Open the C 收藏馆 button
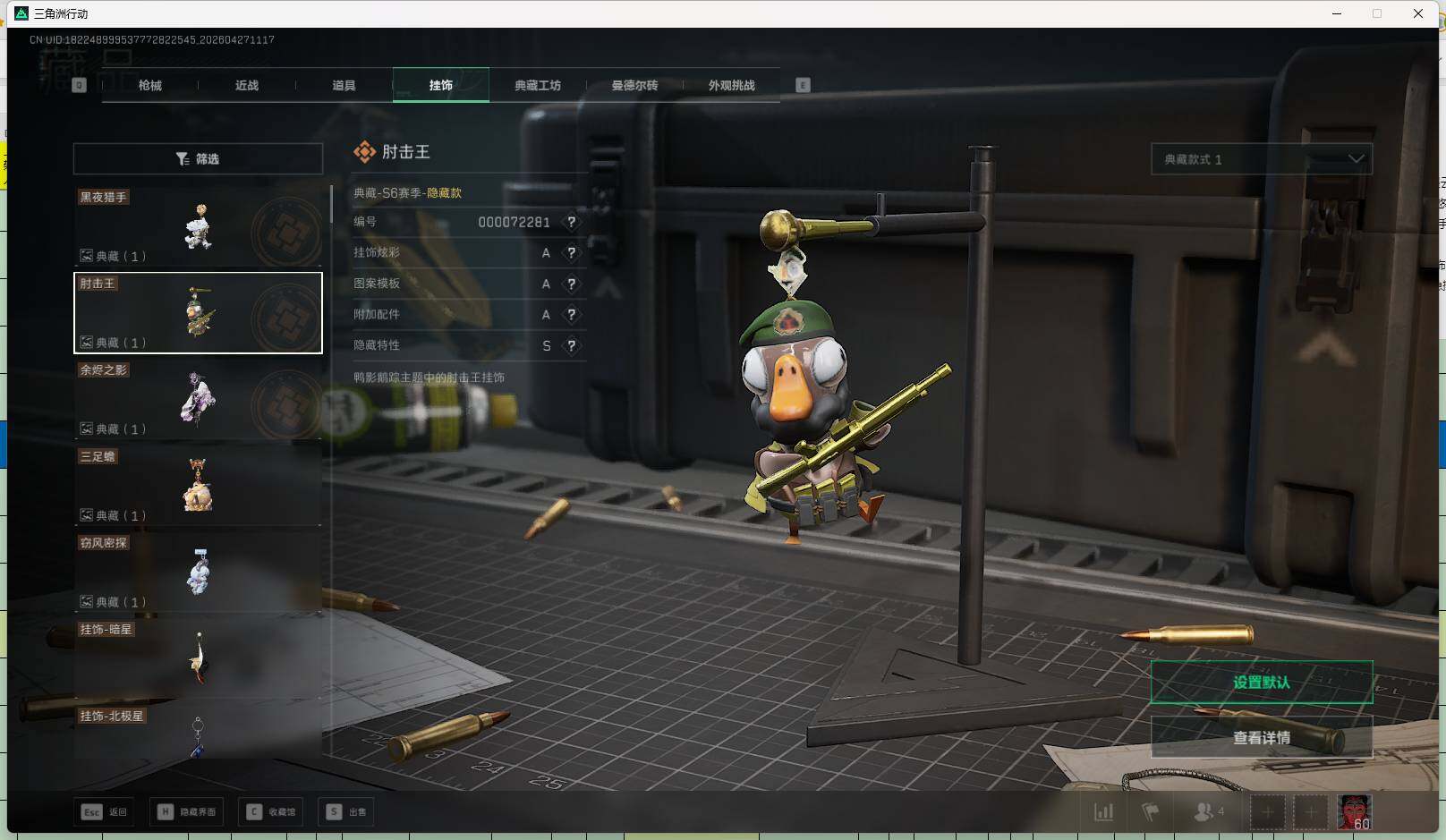The height and width of the screenshot is (840, 1446). point(271,812)
